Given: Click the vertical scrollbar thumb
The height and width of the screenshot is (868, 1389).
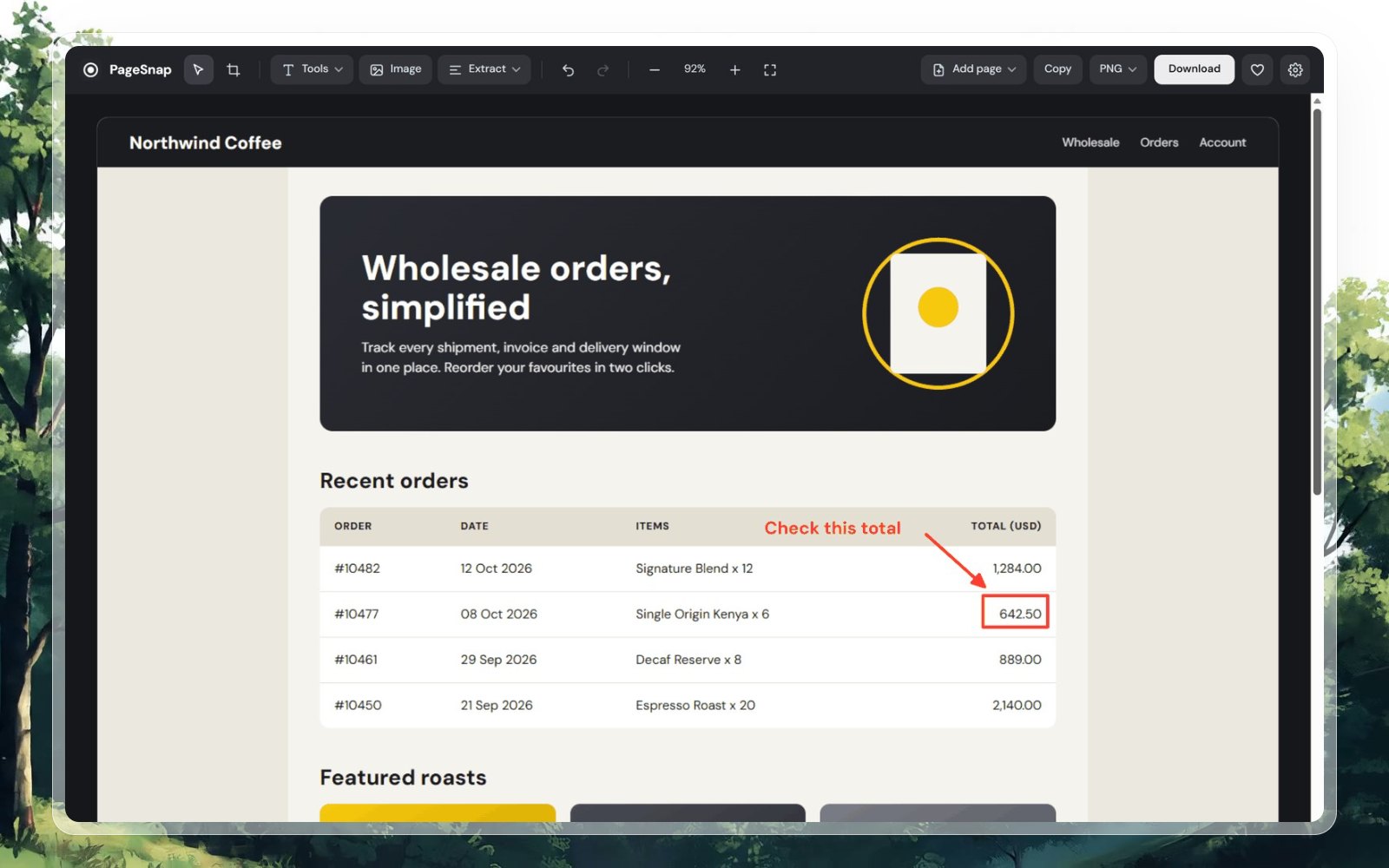Looking at the screenshot, I should pyautogui.click(x=1317, y=300).
